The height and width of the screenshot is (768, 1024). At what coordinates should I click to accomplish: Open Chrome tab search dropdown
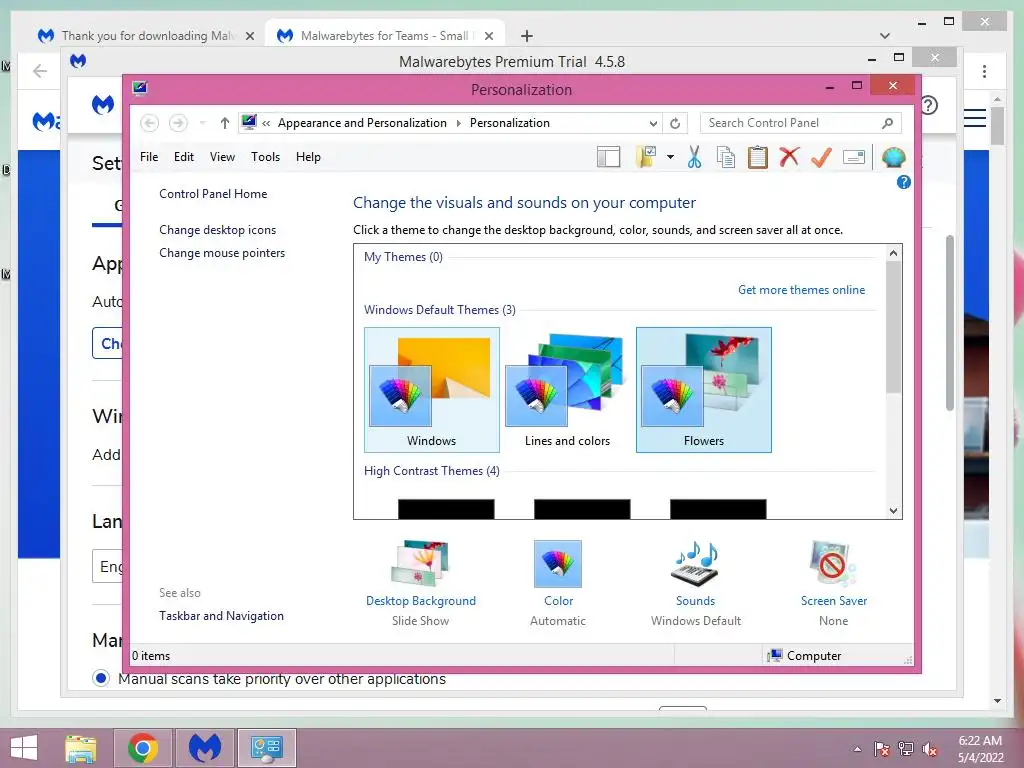pyautogui.click(x=885, y=36)
